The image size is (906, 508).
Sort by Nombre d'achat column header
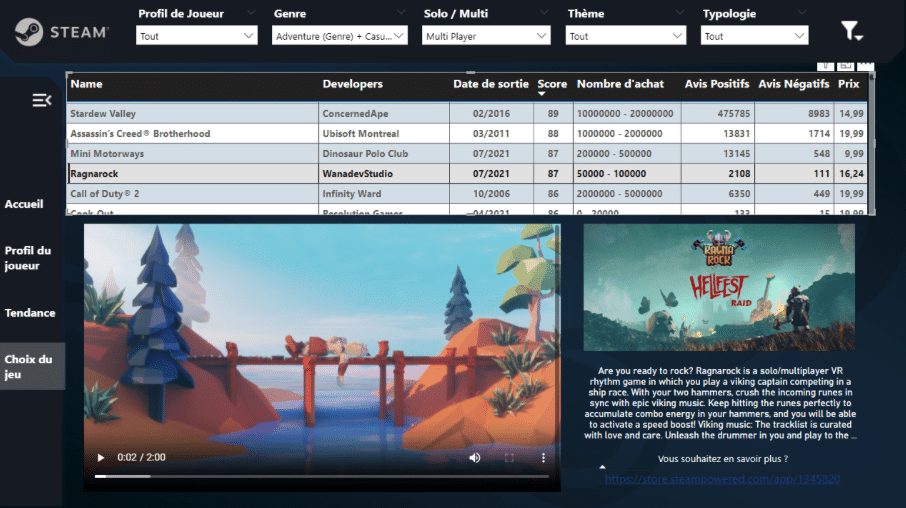coord(620,84)
